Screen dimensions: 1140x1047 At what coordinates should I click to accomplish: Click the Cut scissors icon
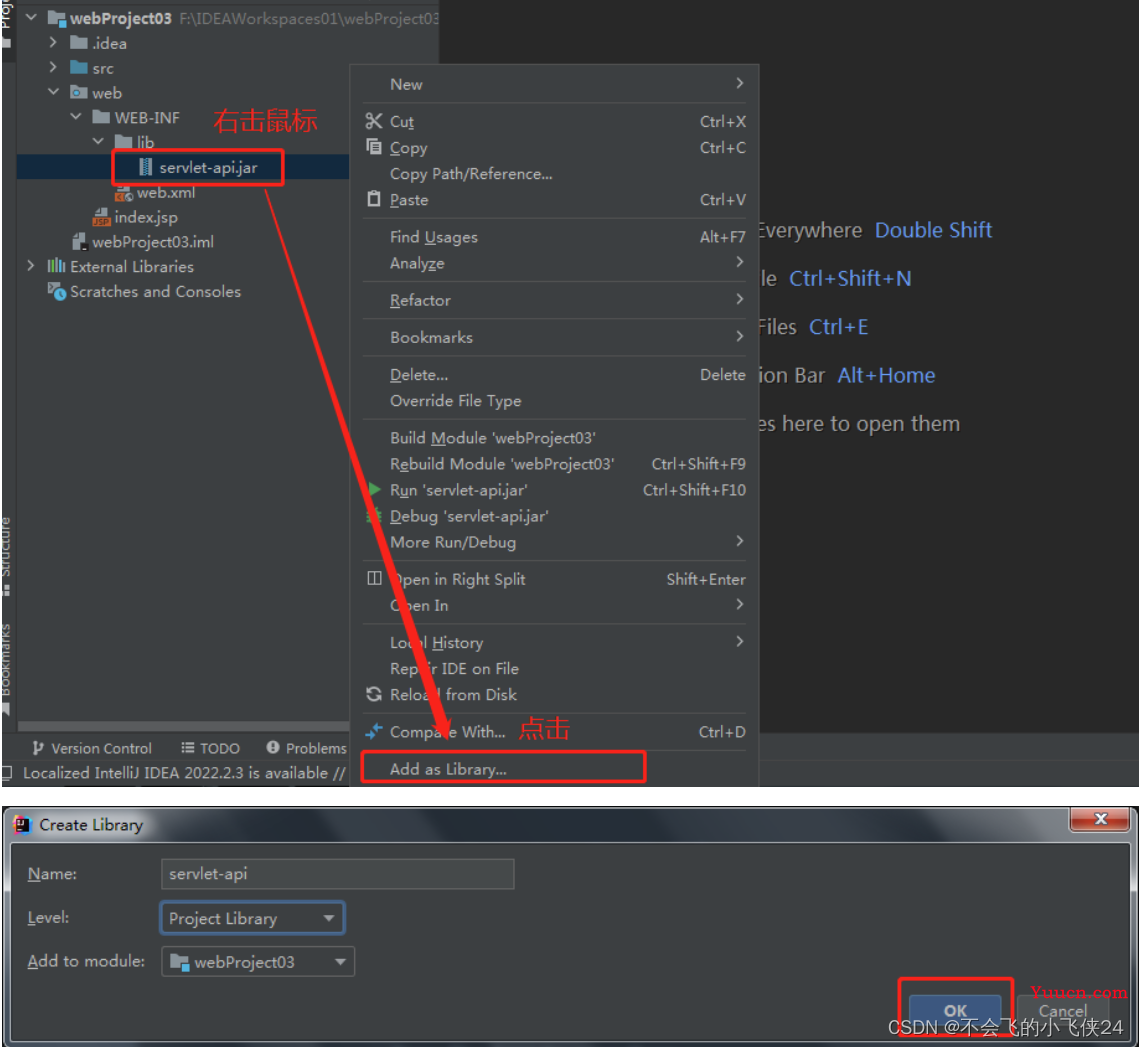[374, 121]
